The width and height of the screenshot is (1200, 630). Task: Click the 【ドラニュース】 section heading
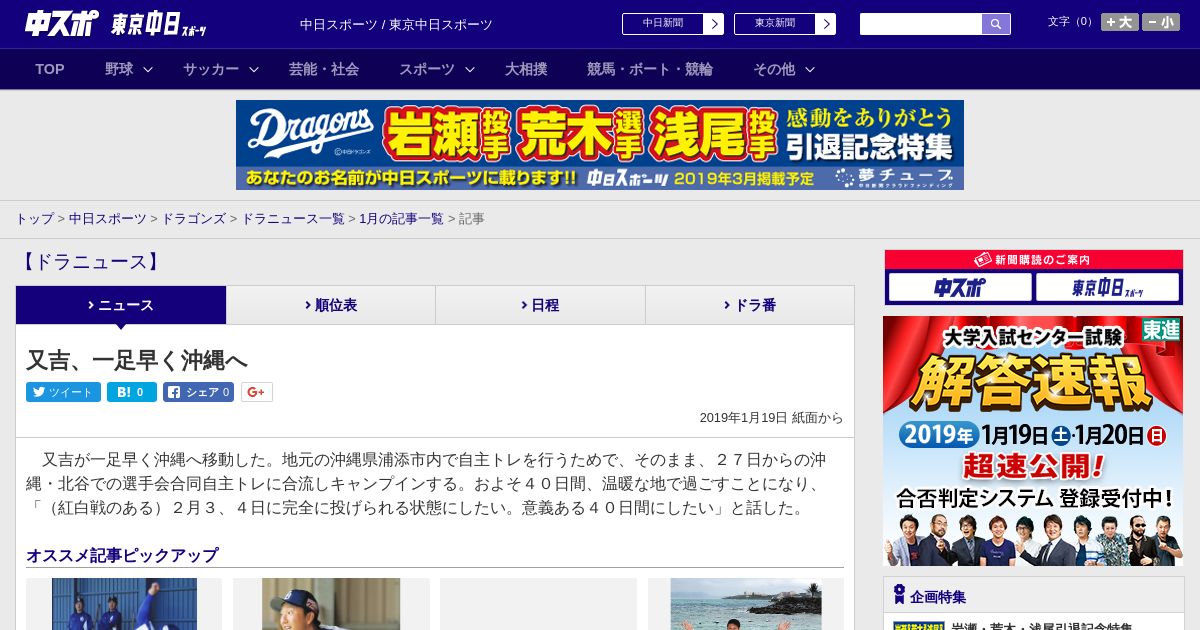tap(90, 262)
